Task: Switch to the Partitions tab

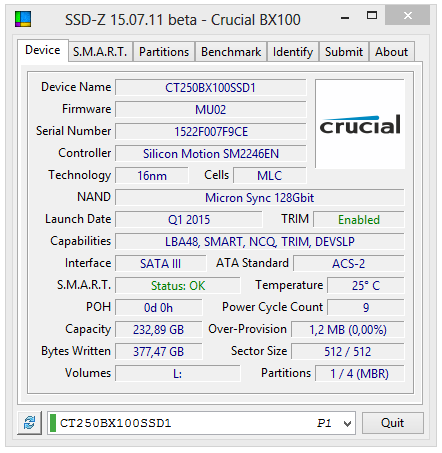Action: click(x=164, y=52)
